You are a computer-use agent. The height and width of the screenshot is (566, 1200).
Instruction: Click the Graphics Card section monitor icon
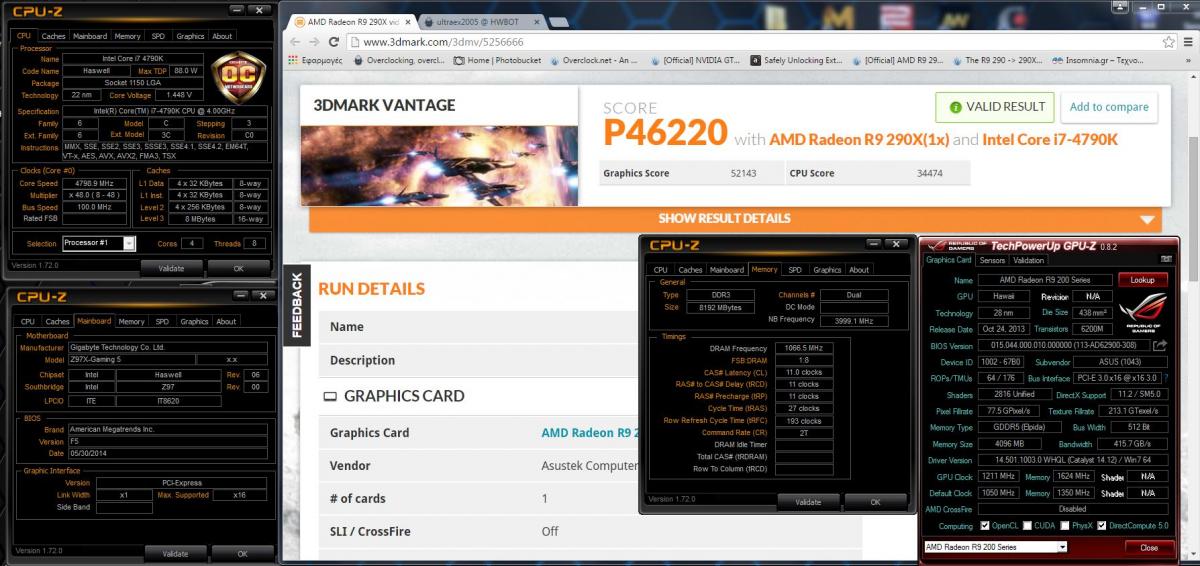pyautogui.click(x=330, y=397)
